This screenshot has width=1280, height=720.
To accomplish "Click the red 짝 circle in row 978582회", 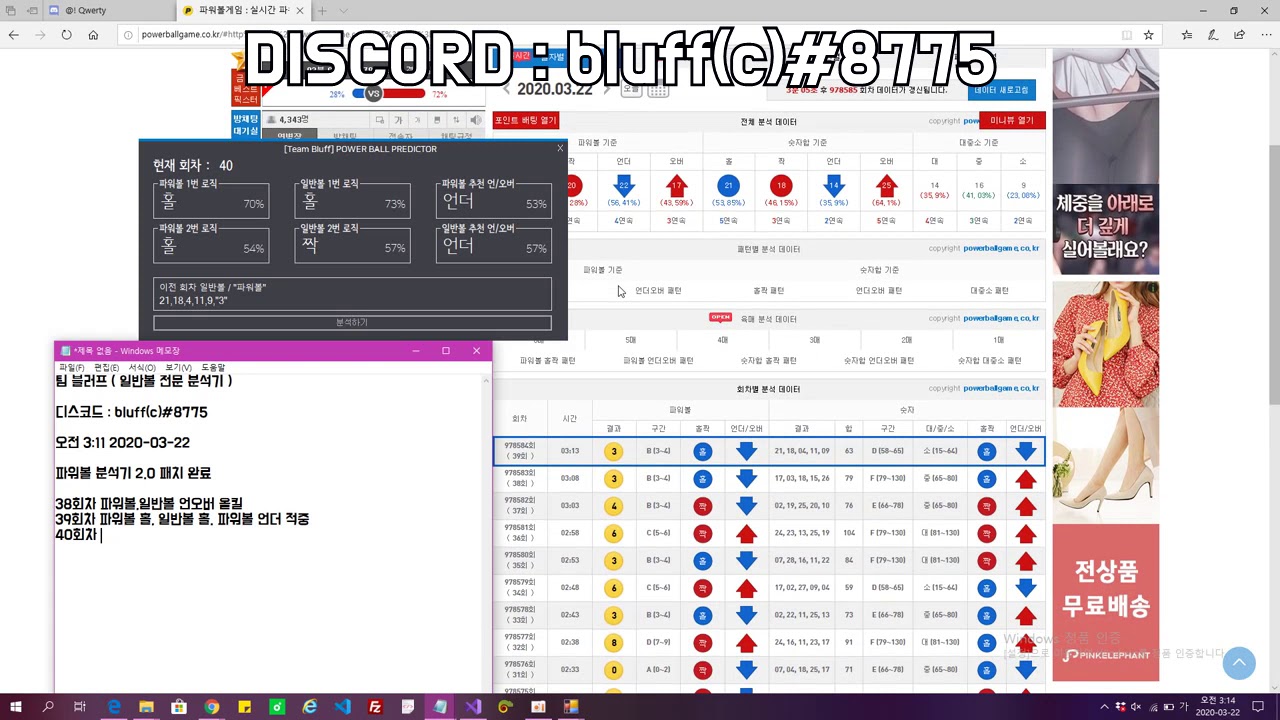I will point(702,506).
